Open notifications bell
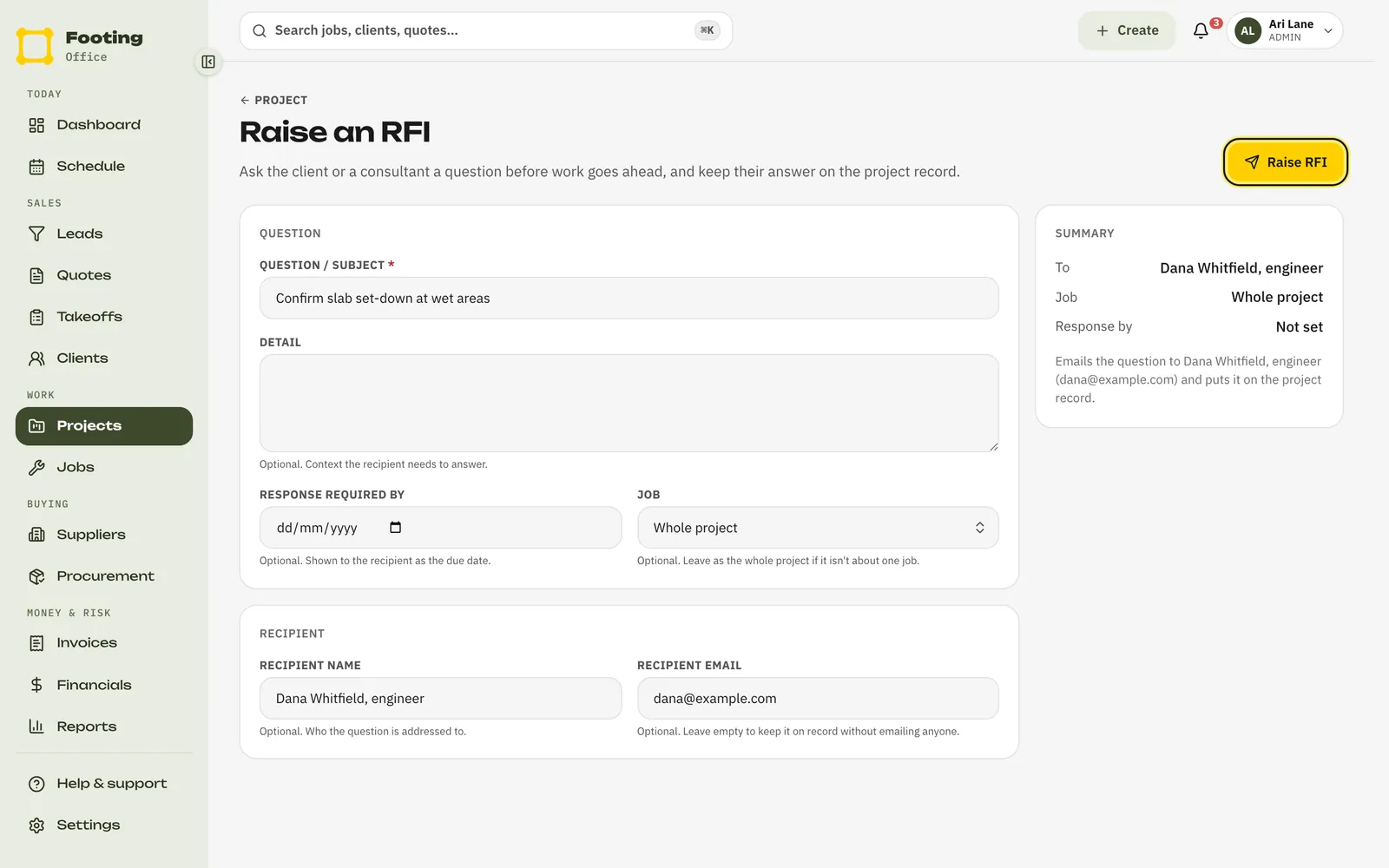Screen dimensions: 1389x868 (x=1201, y=30)
